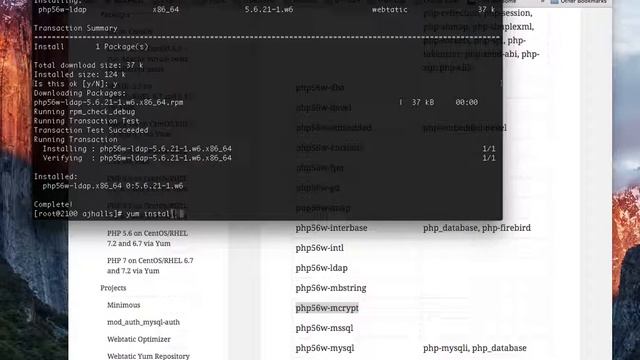
Task: Click the terminal command prompt line
Action: (109, 214)
